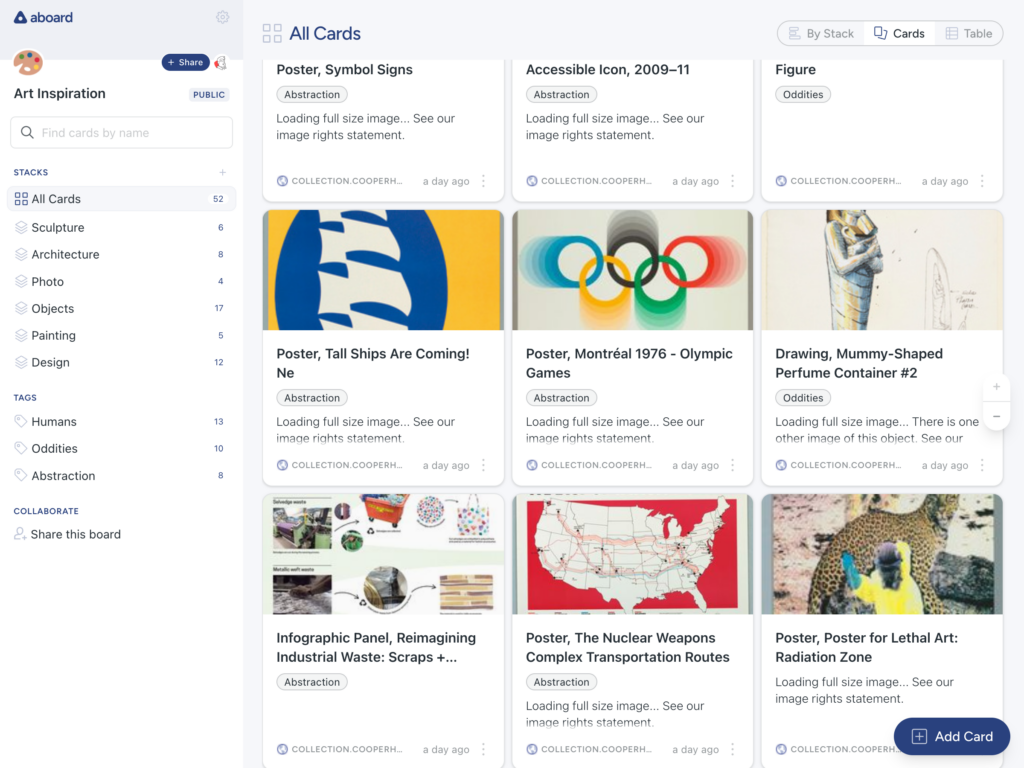Viewport: 1024px width, 768px height.
Task: Click the Share button
Action: click(x=185, y=63)
